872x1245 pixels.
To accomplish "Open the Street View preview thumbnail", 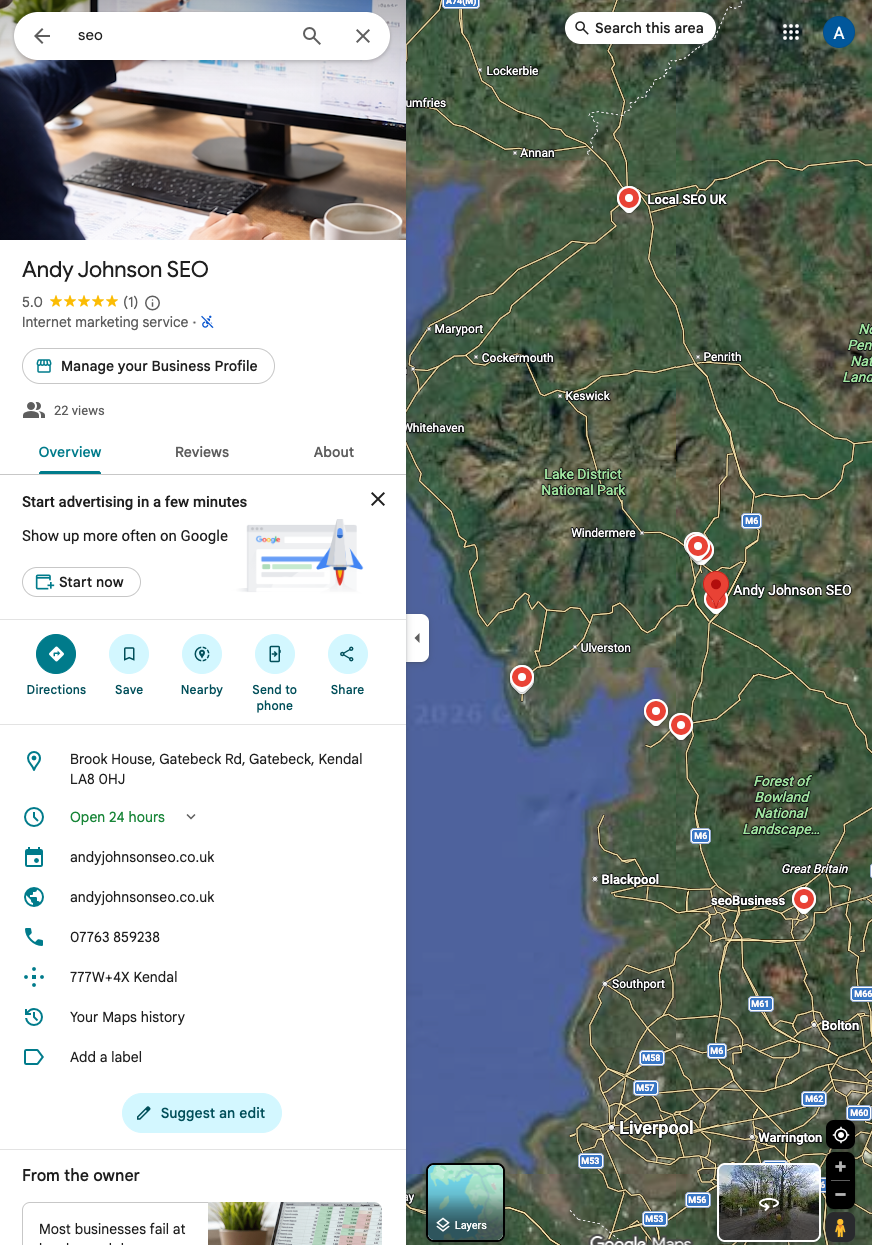I will 768,1202.
